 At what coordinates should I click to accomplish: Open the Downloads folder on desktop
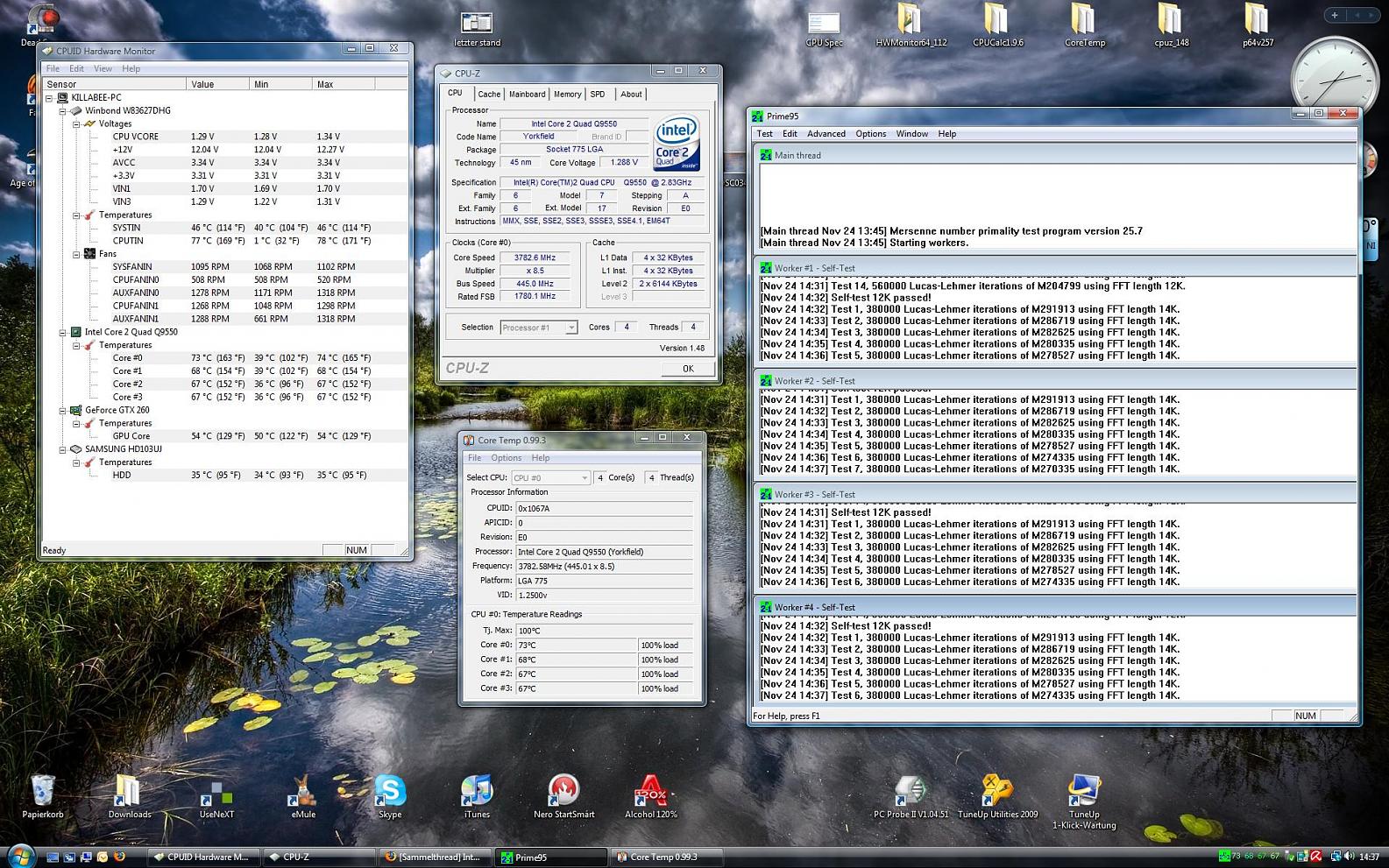[129, 796]
